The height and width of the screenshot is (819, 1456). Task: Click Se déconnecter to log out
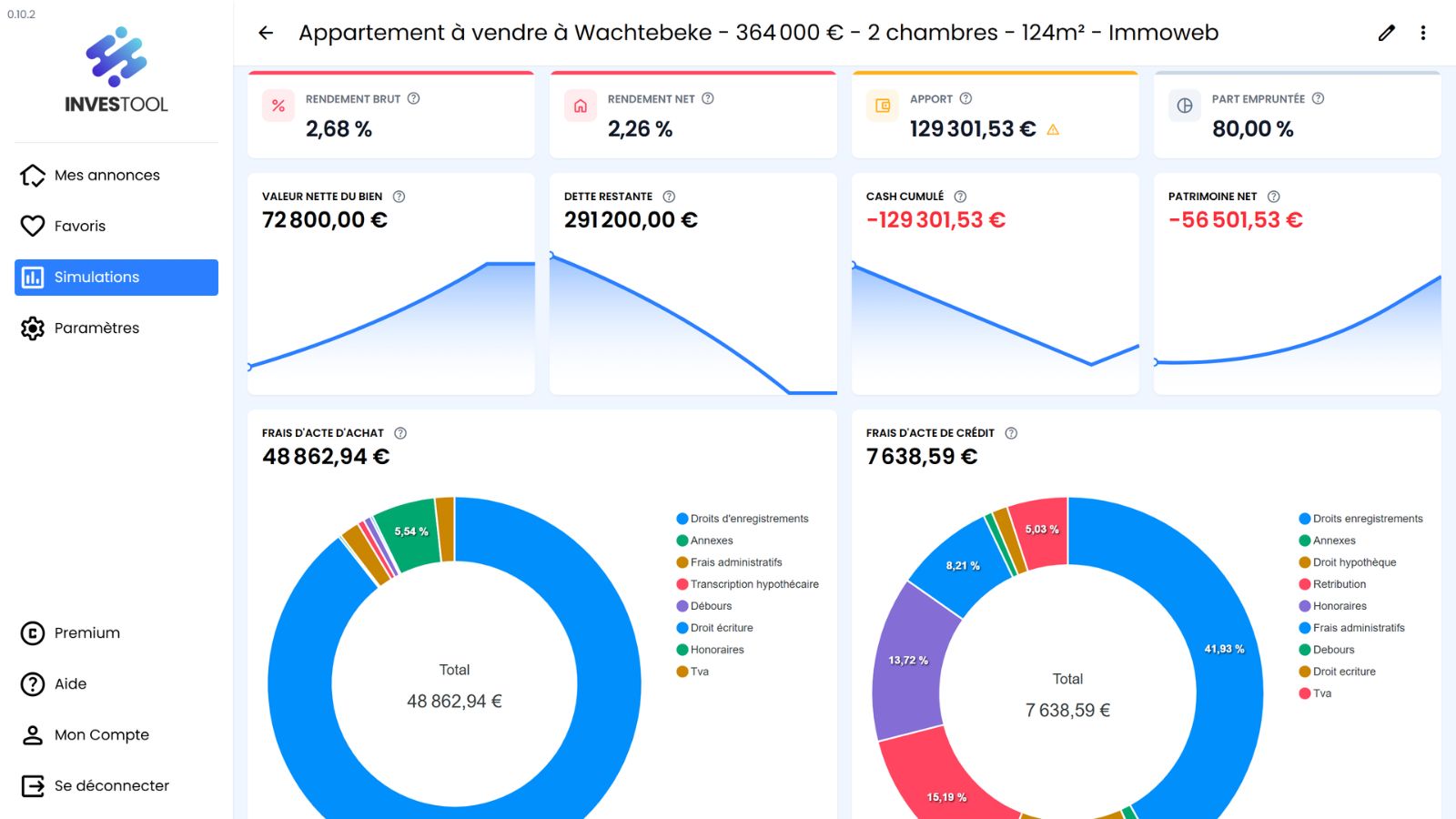(x=116, y=785)
